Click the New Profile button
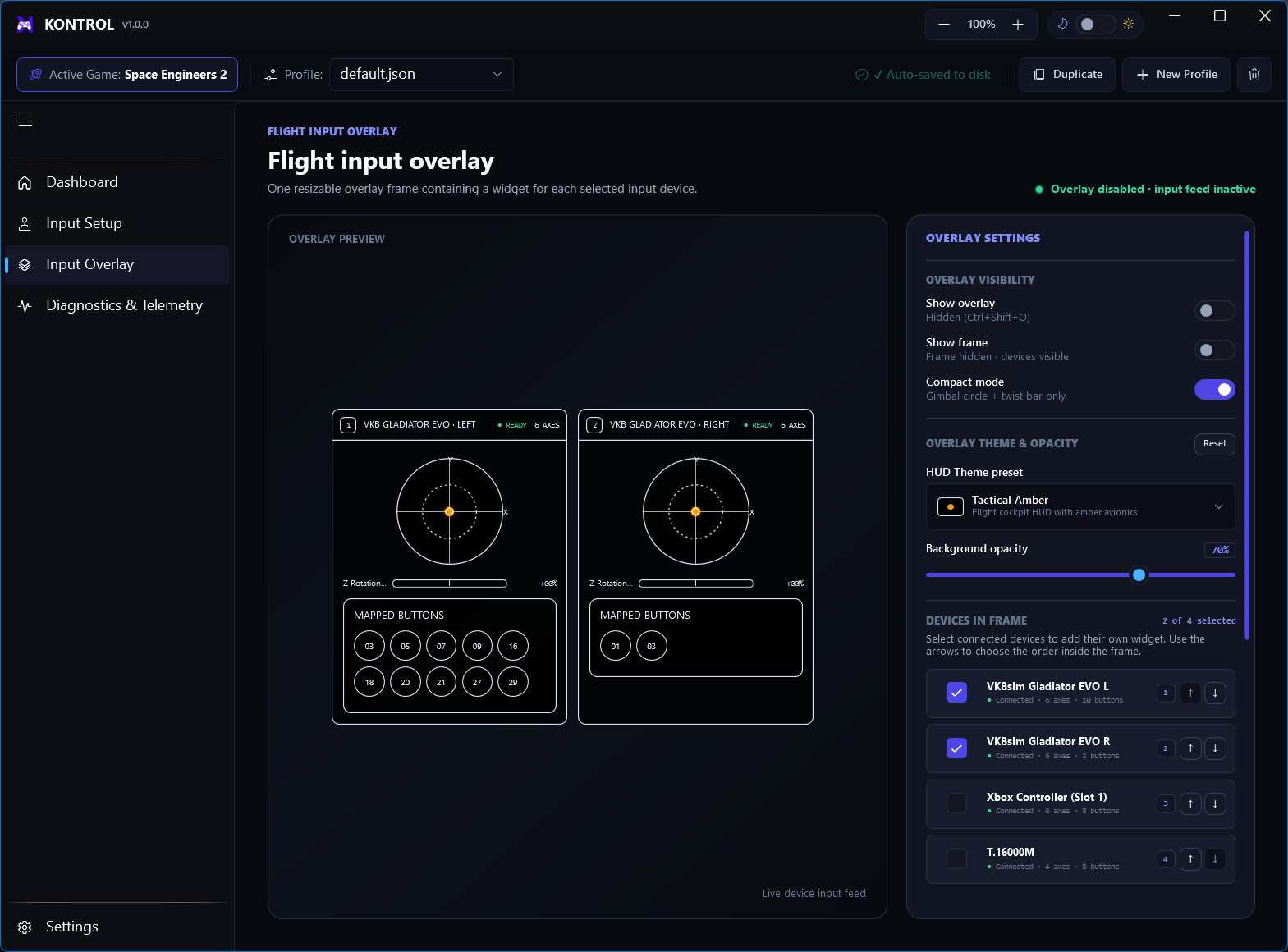 coord(1176,75)
